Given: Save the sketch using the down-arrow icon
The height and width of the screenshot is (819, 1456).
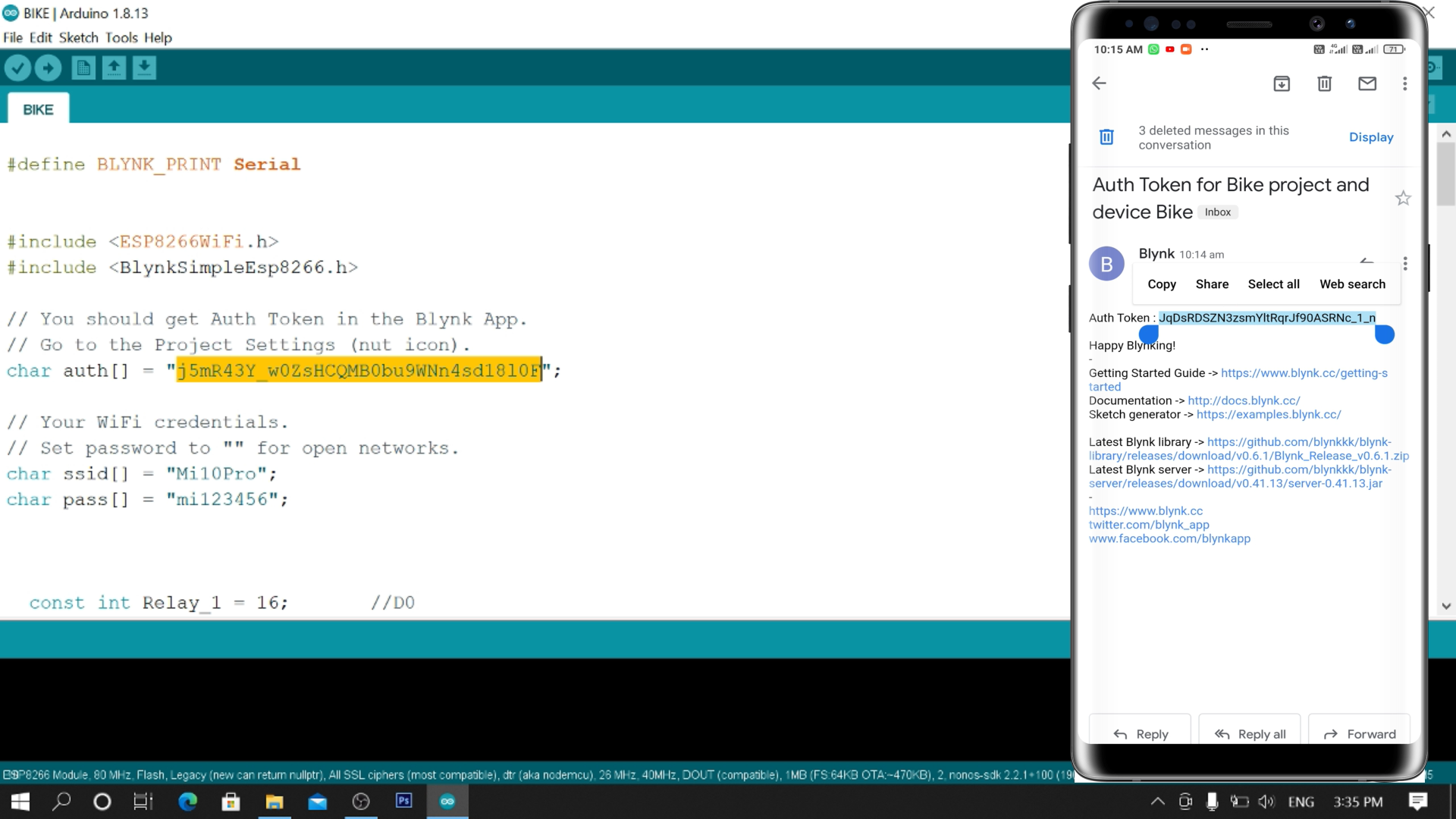Looking at the screenshot, I should coord(144,67).
